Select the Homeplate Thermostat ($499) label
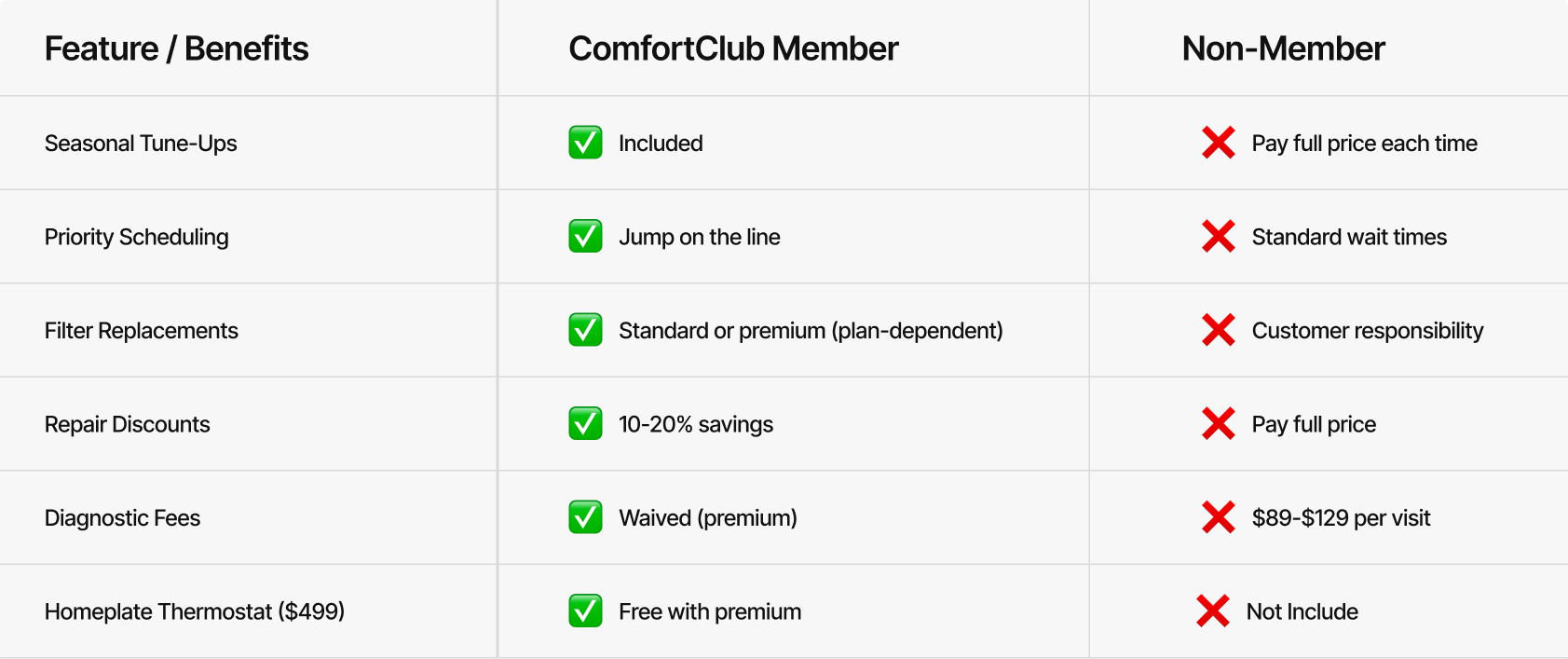Viewport: 1568px width, 659px height. [195, 611]
